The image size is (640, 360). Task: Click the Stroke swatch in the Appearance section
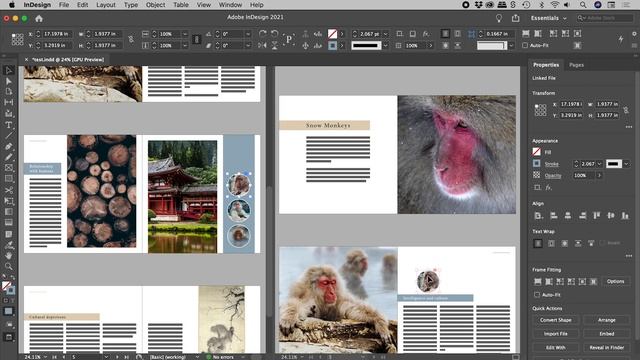537,164
